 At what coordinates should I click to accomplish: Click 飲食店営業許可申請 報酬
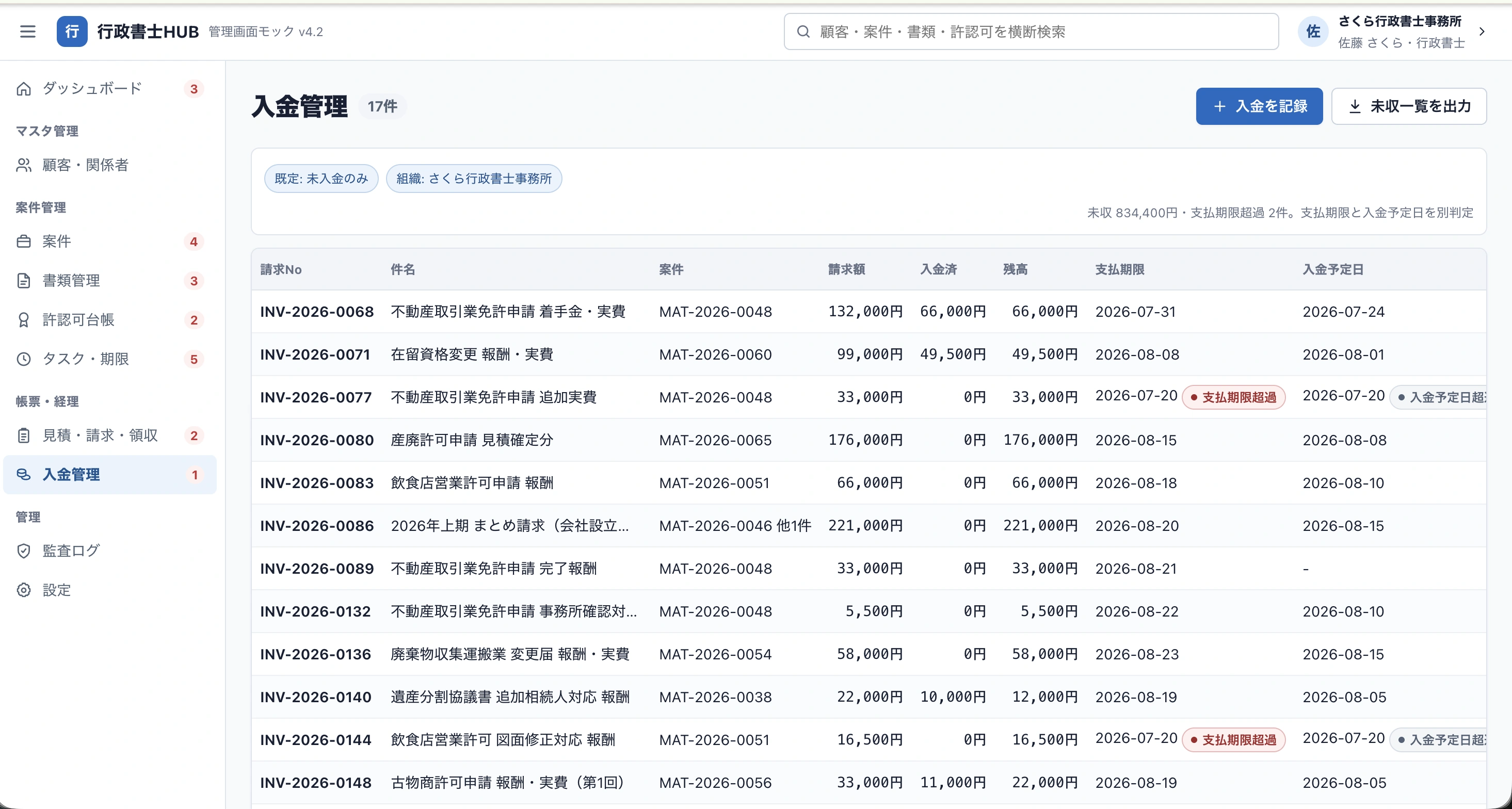[472, 483]
